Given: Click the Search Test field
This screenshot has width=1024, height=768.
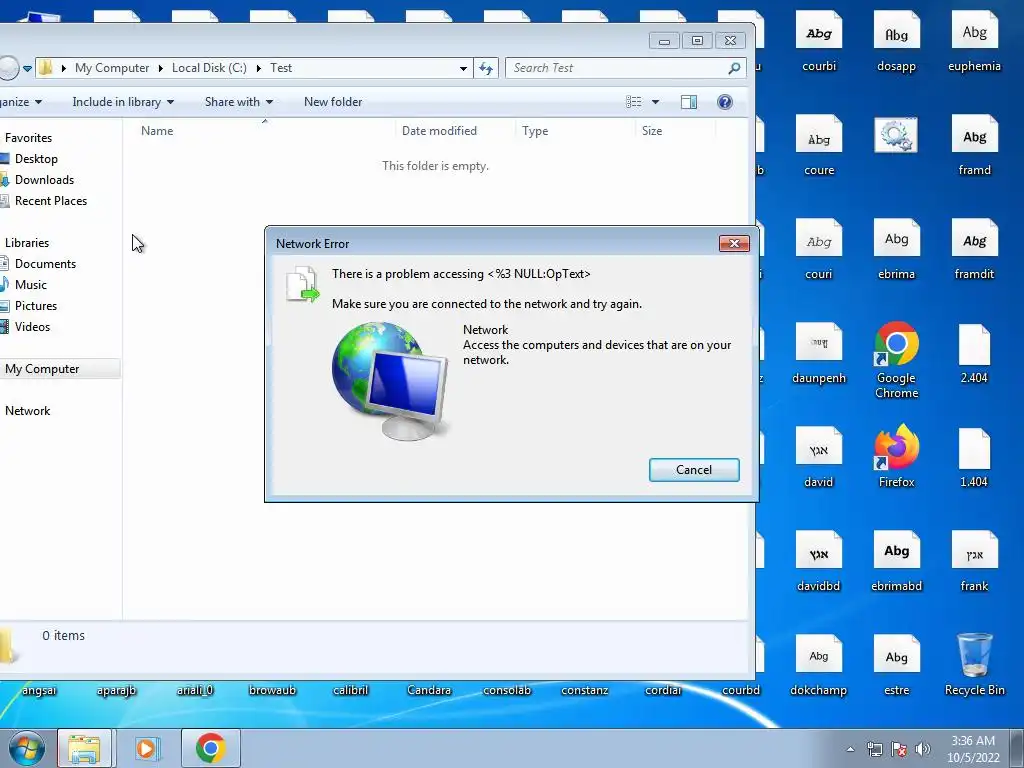Looking at the screenshot, I should [x=625, y=68].
